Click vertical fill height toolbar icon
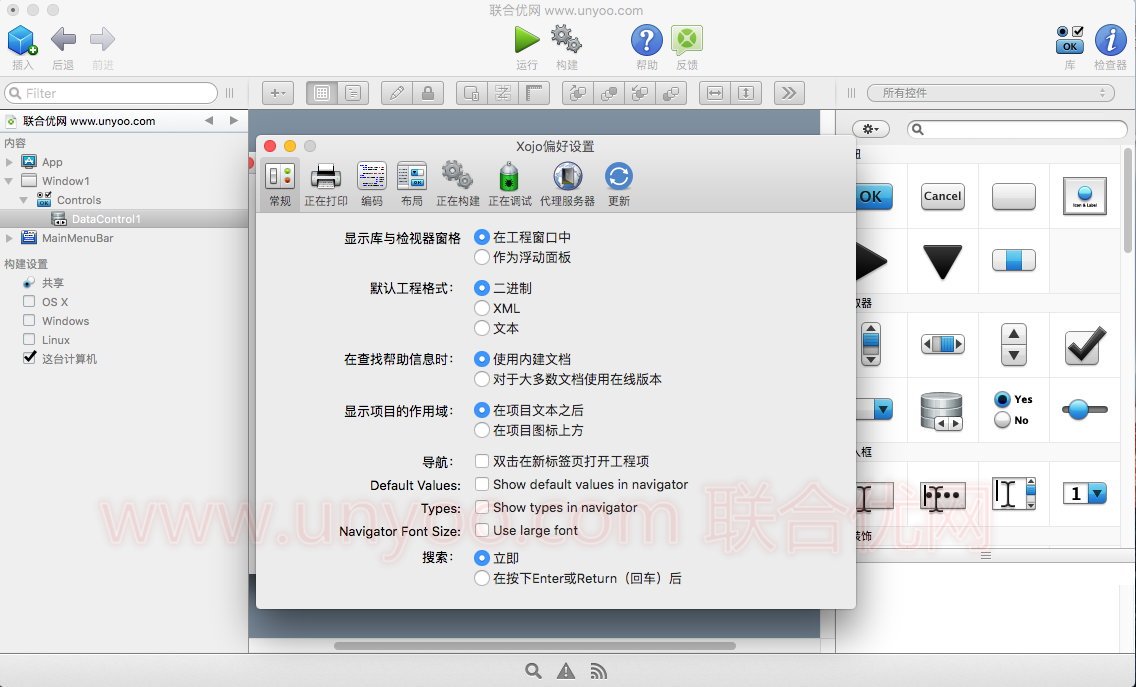 pyautogui.click(x=746, y=93)
